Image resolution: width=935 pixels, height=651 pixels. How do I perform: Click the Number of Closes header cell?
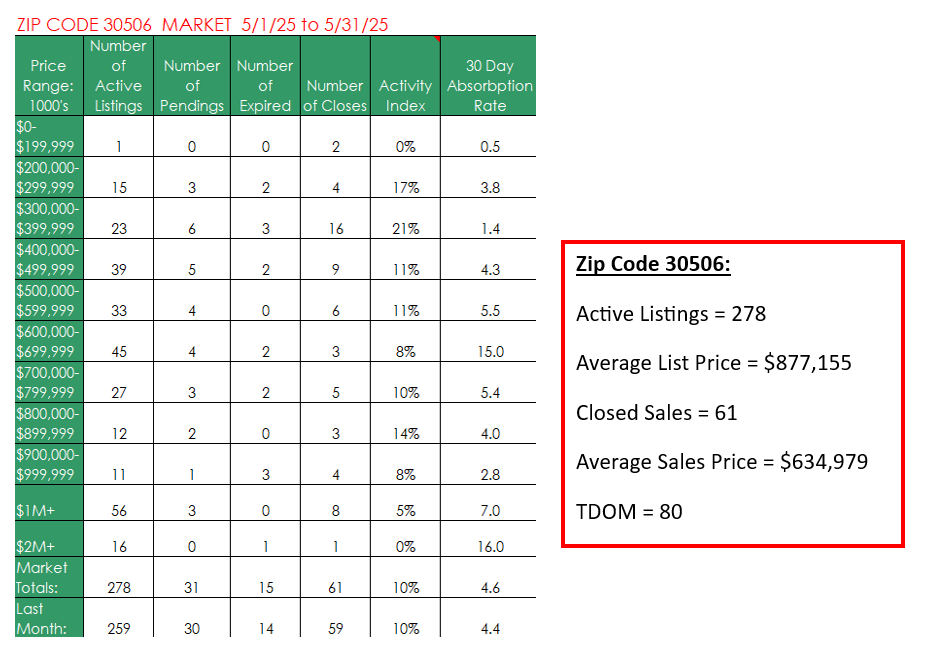335,76
